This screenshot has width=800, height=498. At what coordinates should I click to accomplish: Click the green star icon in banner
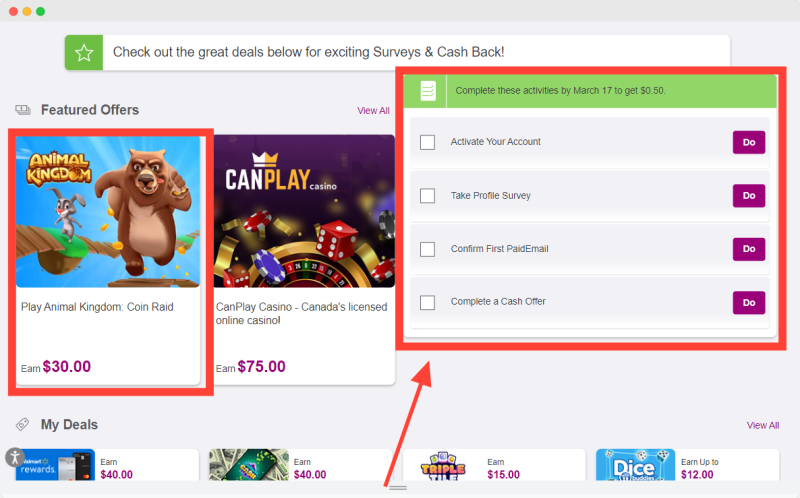click(x=84, y=53)
